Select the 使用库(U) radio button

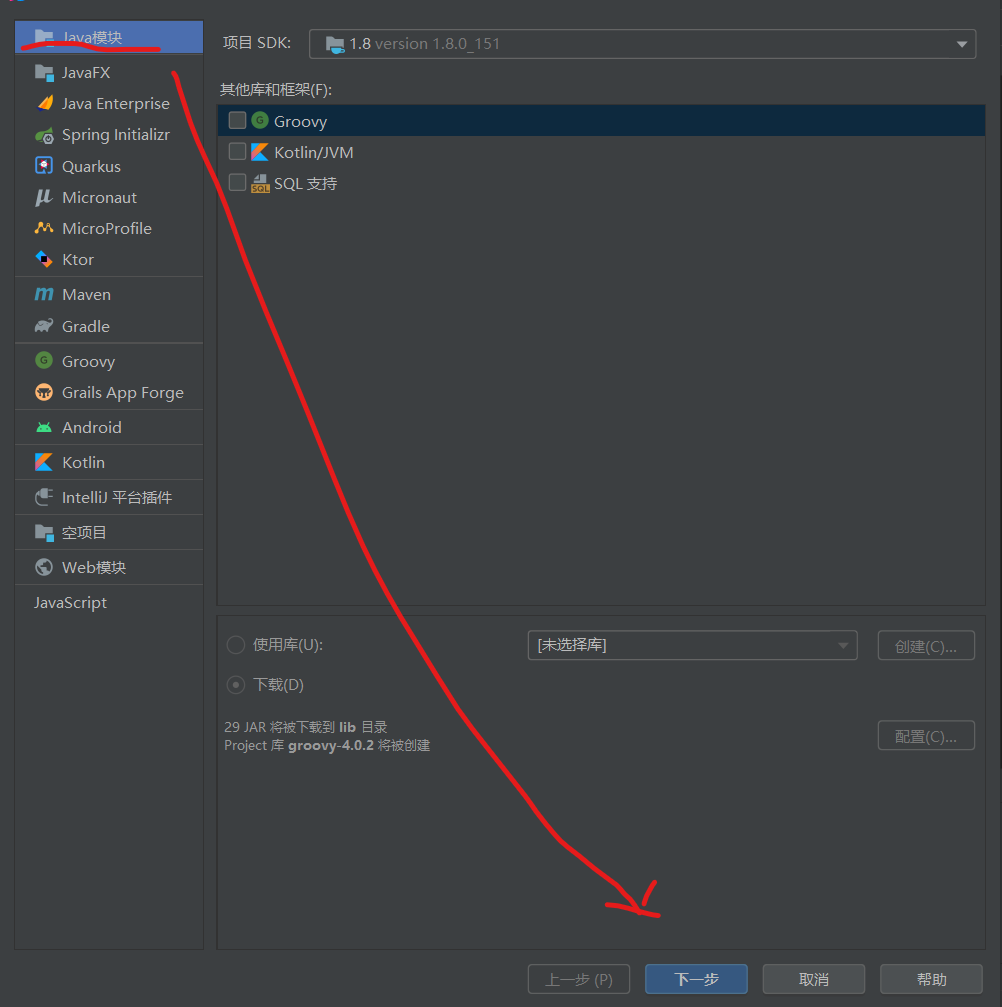coord(236,645)
